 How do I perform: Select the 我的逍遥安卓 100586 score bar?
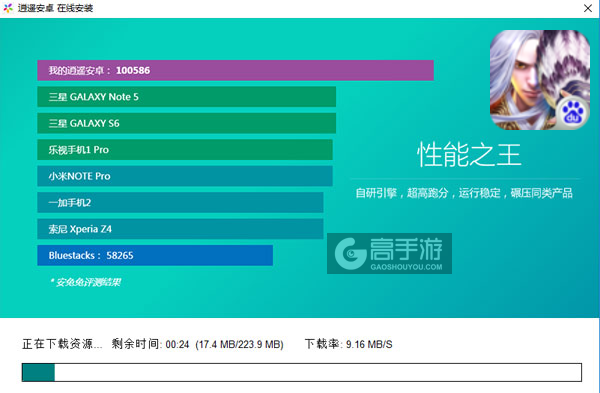(x=235, y=70)
